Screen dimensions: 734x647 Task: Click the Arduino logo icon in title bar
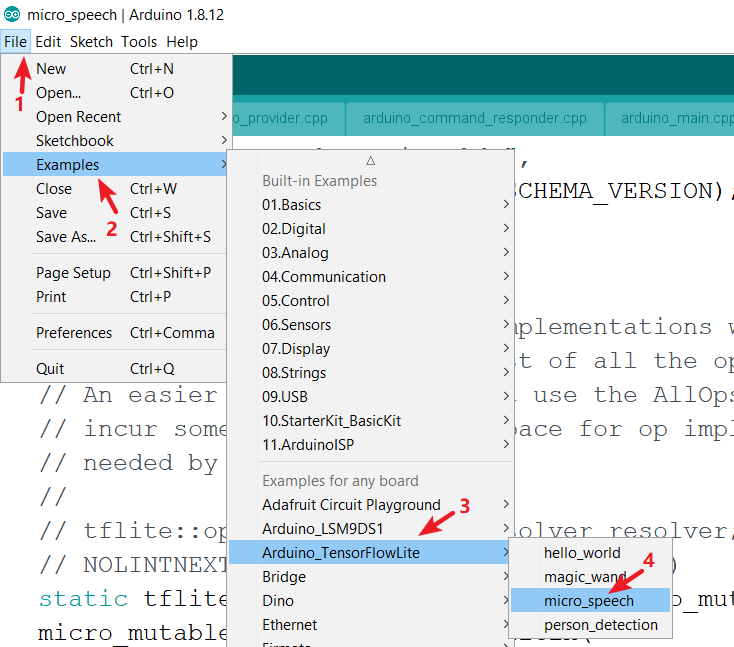(12, 15)
